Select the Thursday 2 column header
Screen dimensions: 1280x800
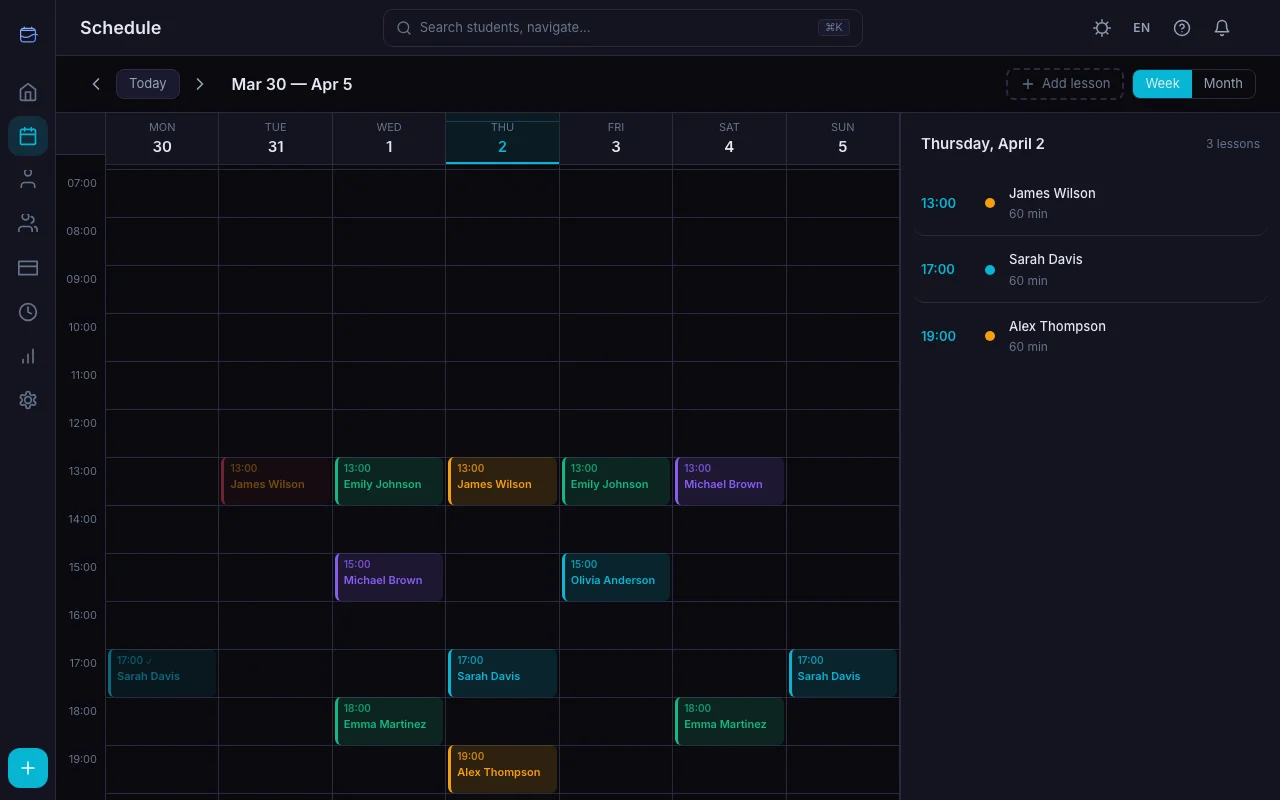pos(502,138)
